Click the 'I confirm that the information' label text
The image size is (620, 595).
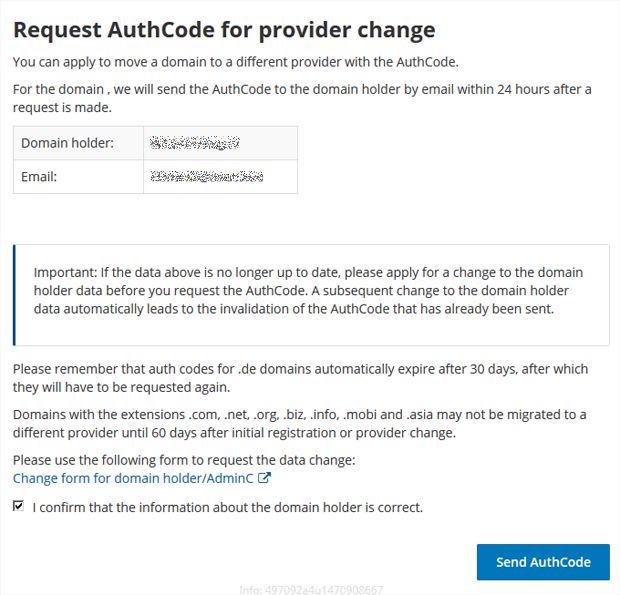click(x=228, y=507)
